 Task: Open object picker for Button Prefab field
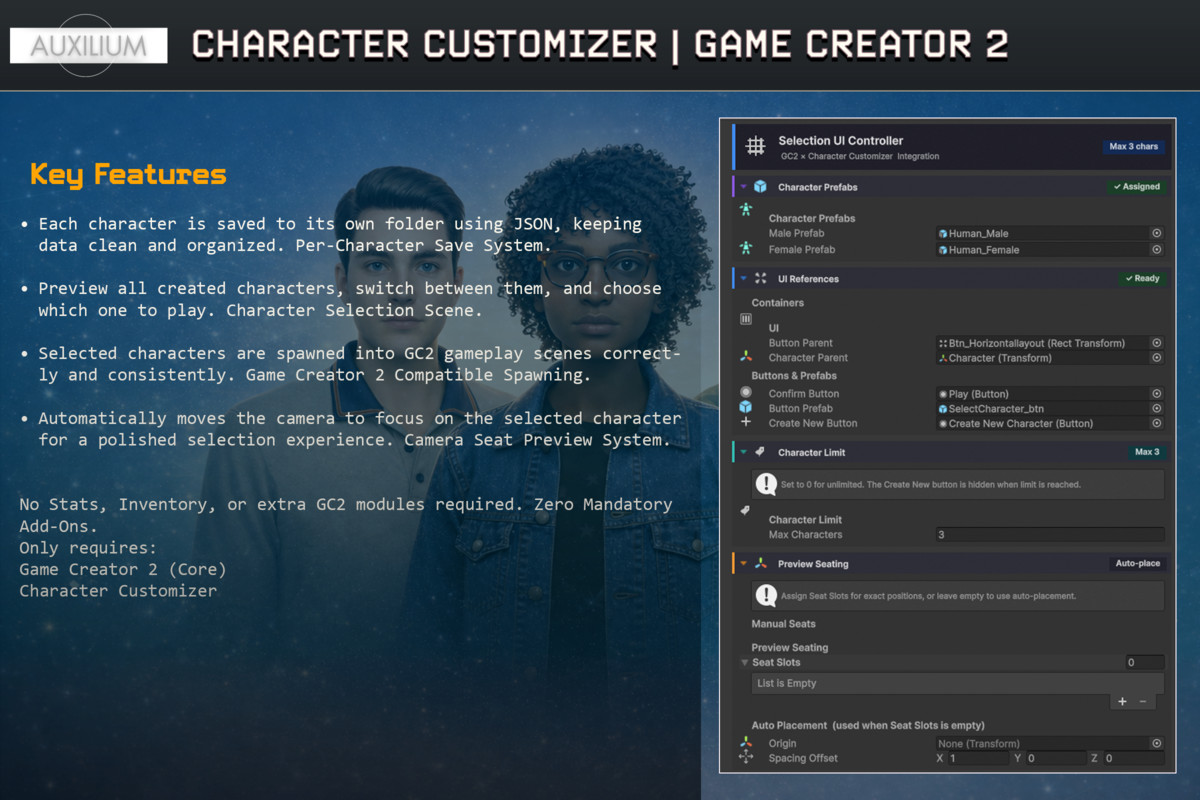click(1157, 409)
